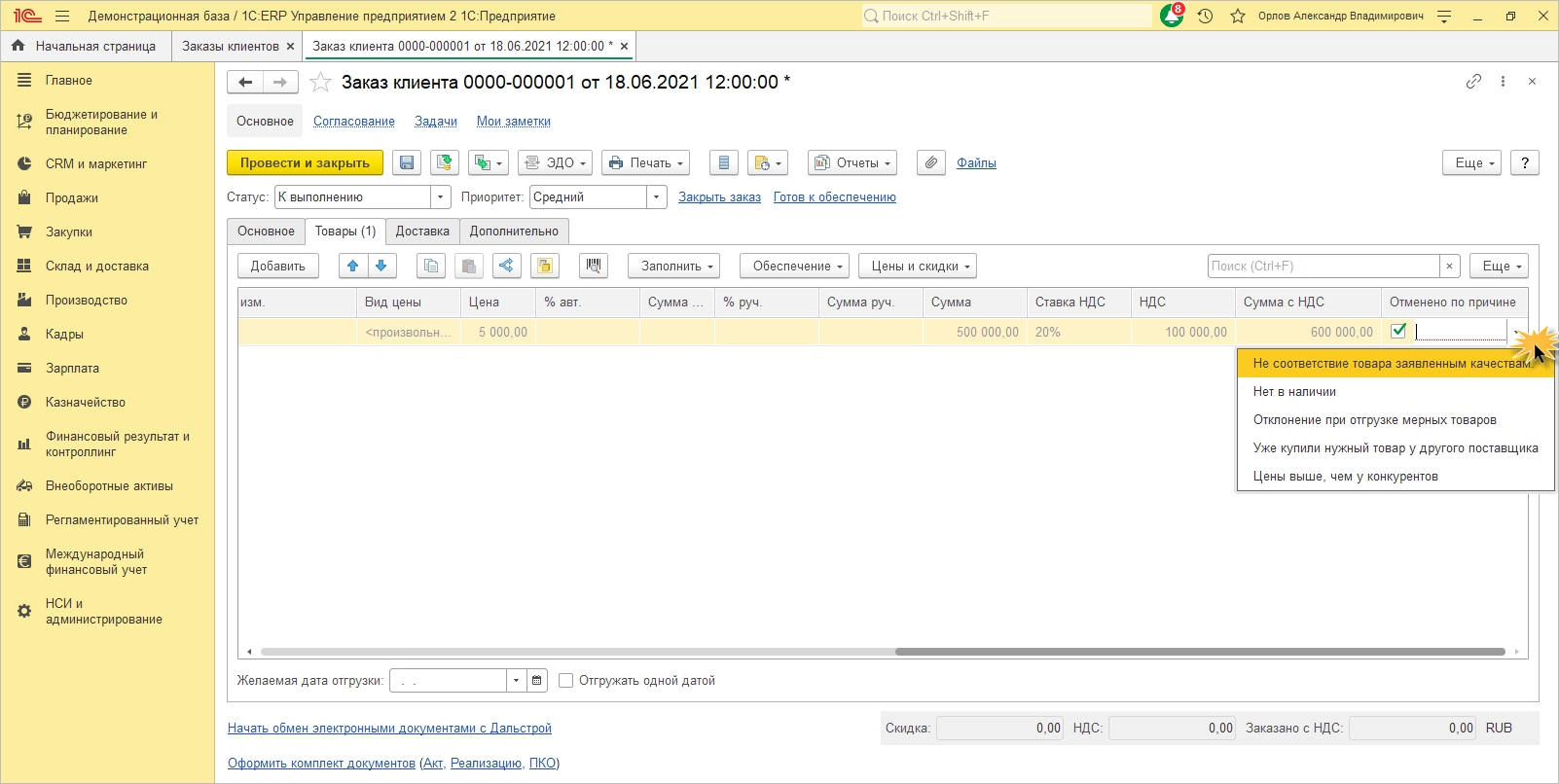Add this order to favorites star
The image size is (1559, 784).
[320, 83]
